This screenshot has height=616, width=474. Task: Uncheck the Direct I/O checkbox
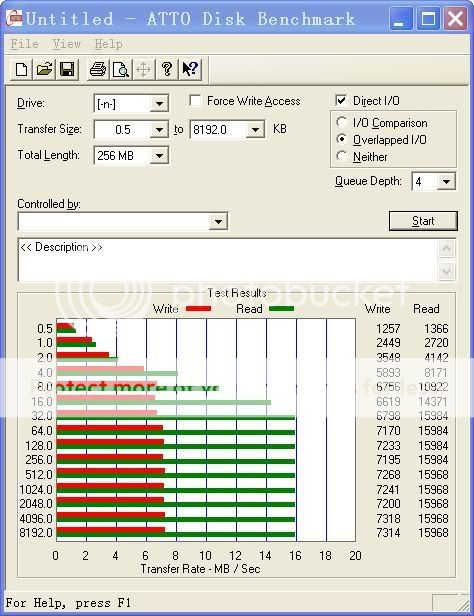pyautogui.click(x=341, y=101)
